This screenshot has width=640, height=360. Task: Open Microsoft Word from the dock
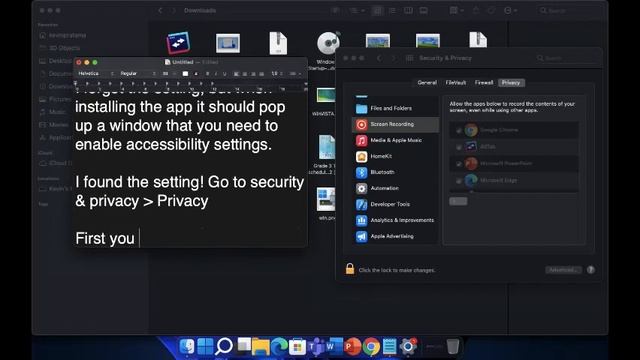[x=334, y=347]
